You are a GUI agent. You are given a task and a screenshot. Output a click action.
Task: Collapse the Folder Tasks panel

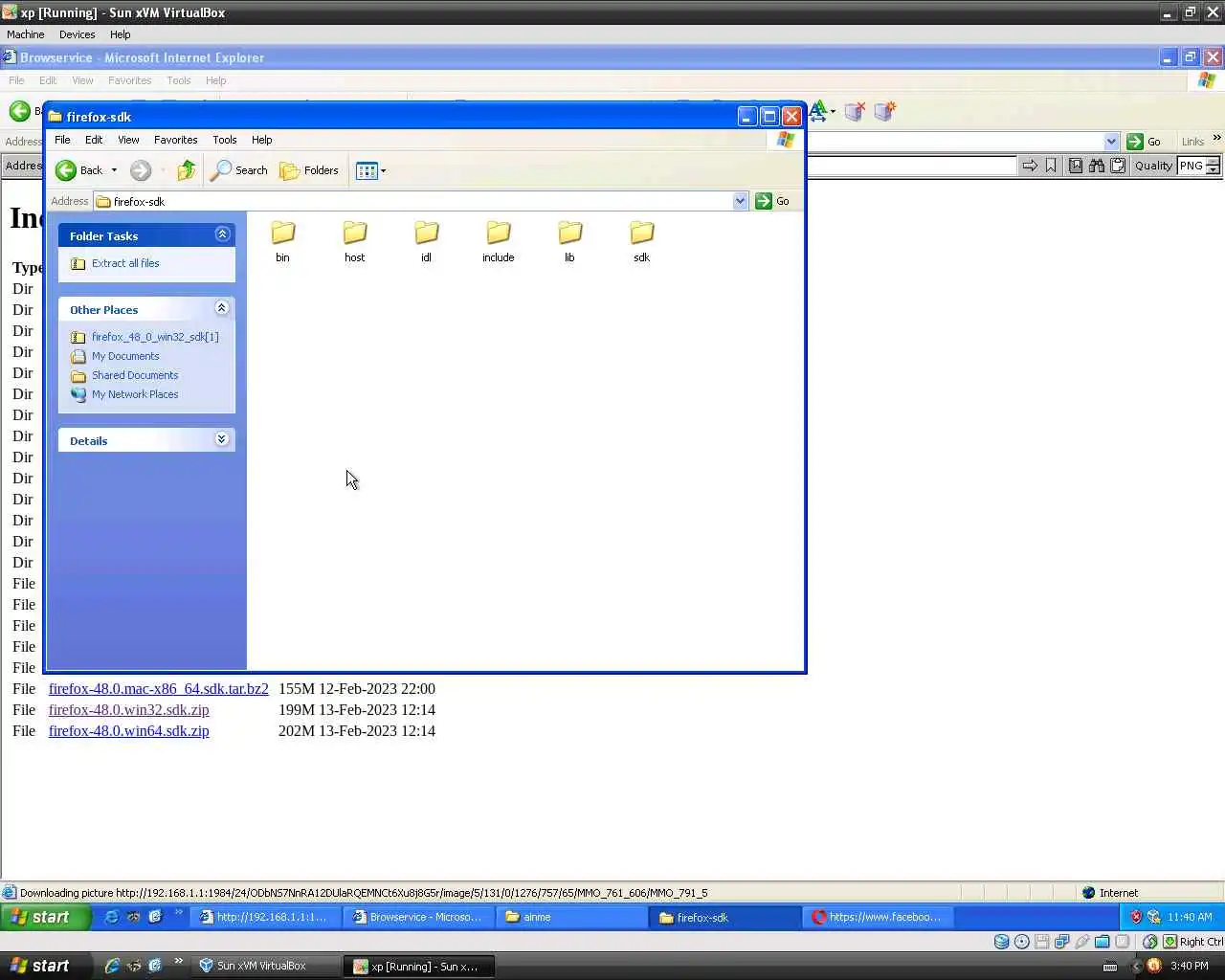pyautogui.click(x=222, y=234)
